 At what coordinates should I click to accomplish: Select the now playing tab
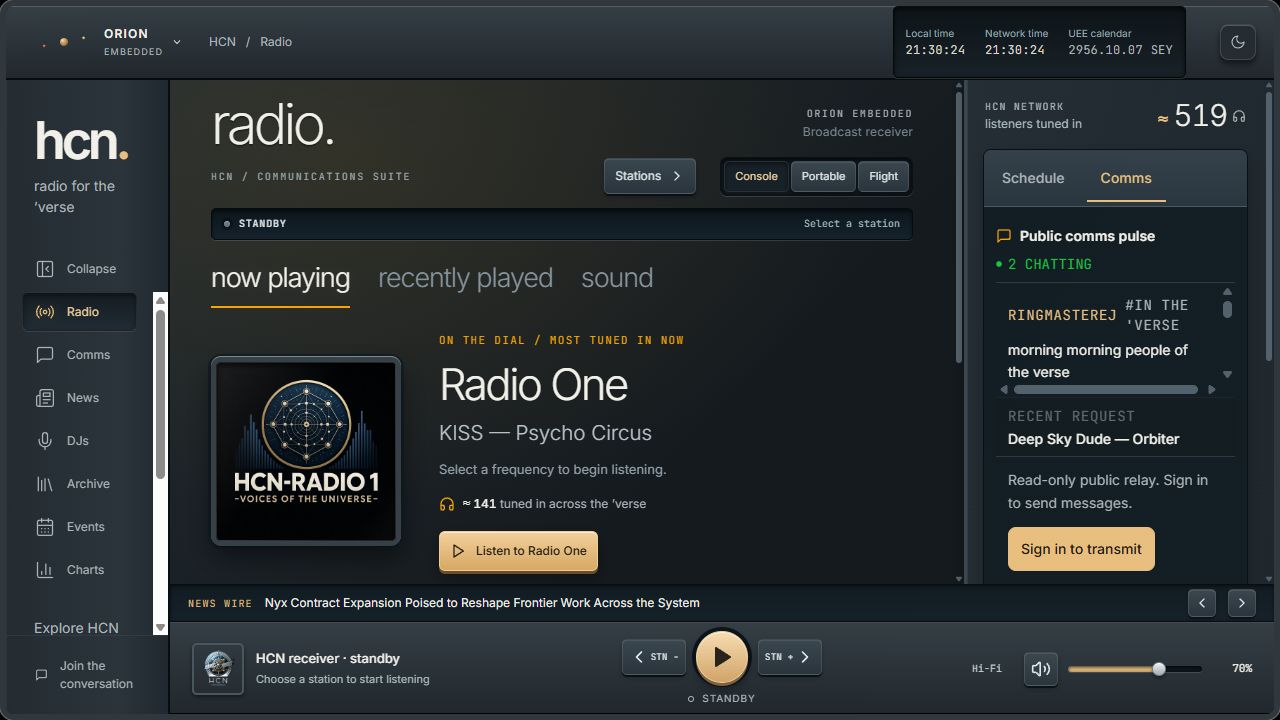[x=280, y=278]
